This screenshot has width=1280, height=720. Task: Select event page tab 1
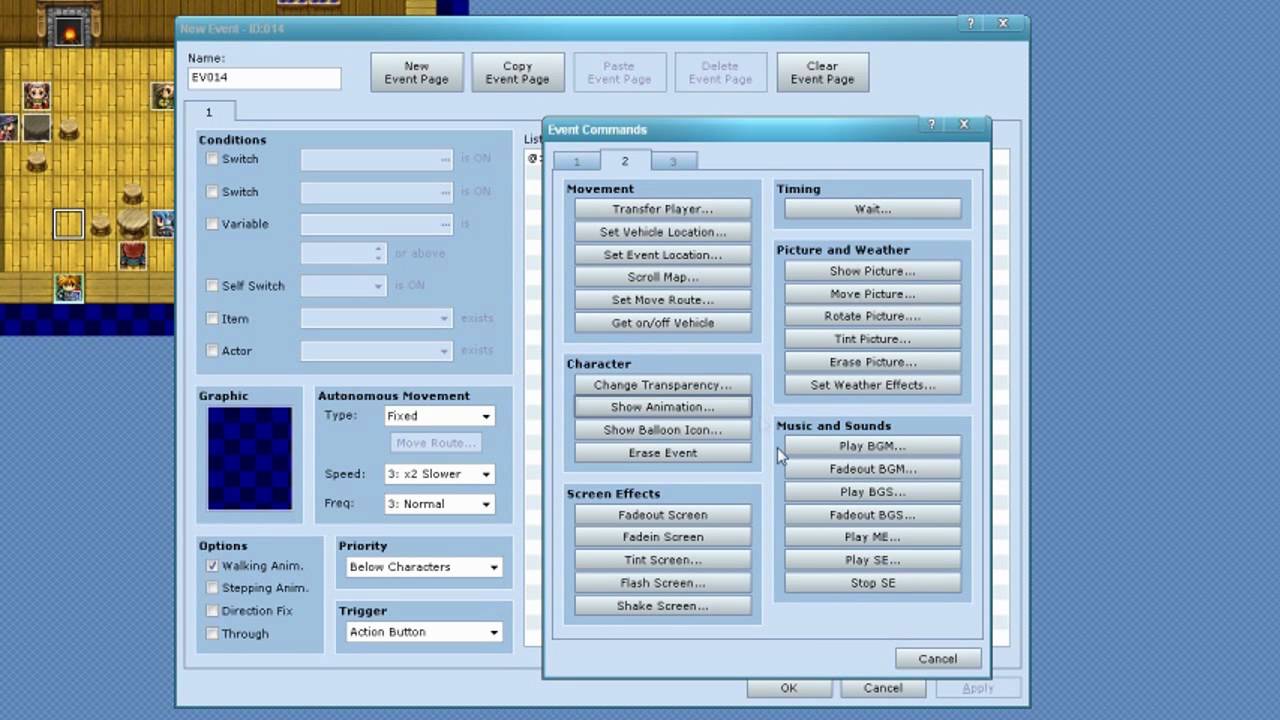pos(209,112)
